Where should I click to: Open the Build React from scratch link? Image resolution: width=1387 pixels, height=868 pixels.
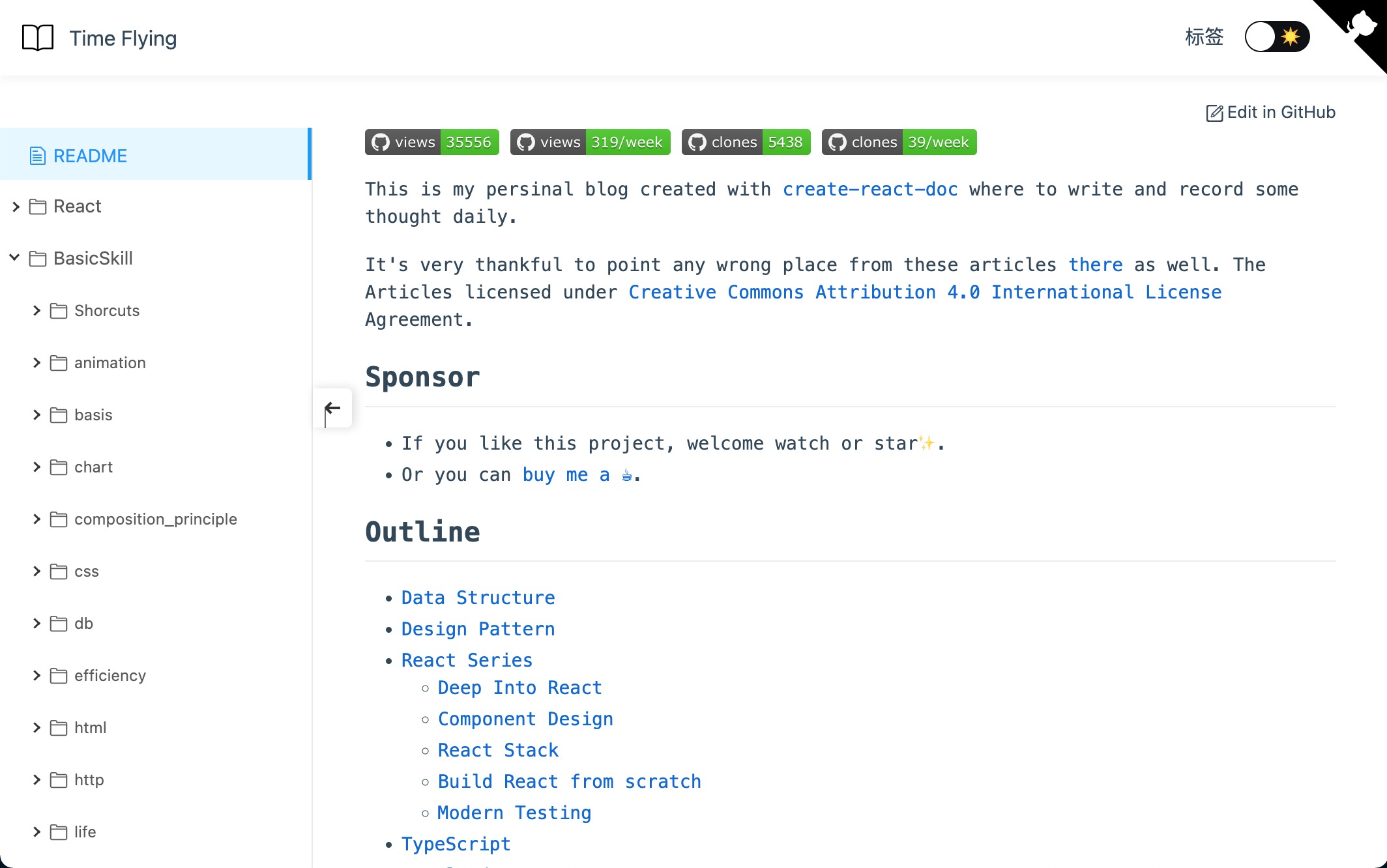569,781
